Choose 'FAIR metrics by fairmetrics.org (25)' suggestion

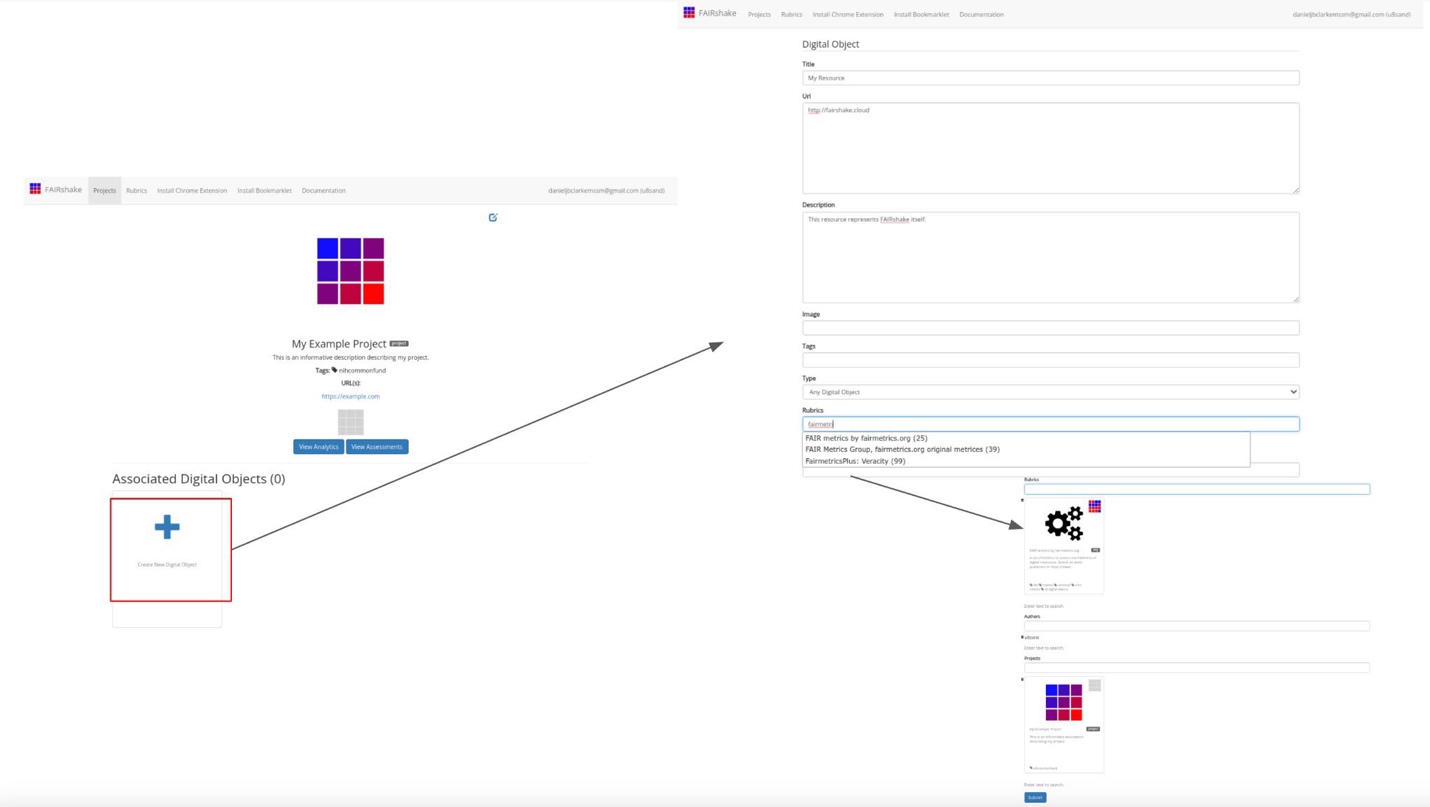pos(866,438)
